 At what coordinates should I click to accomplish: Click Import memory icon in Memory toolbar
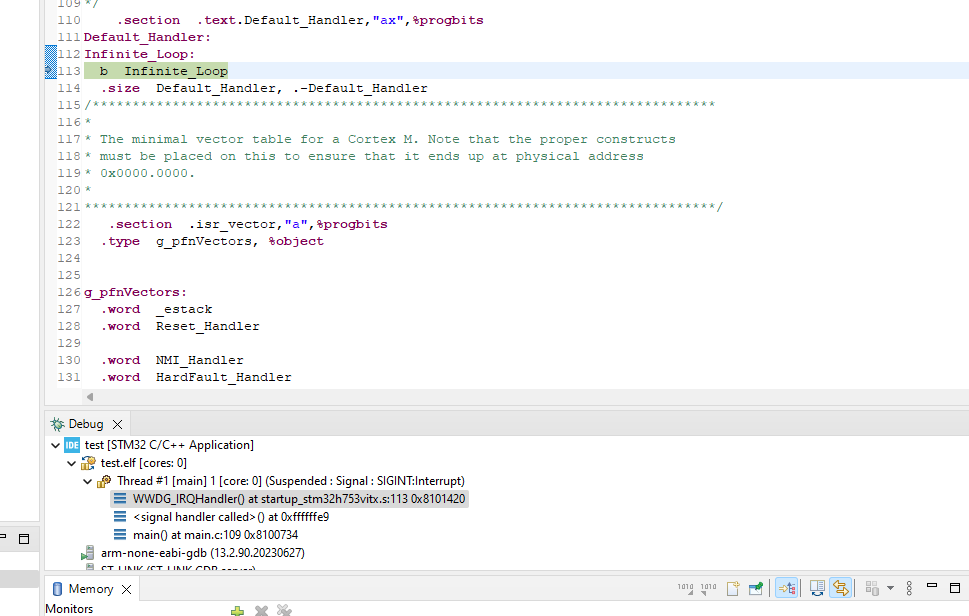685,588
